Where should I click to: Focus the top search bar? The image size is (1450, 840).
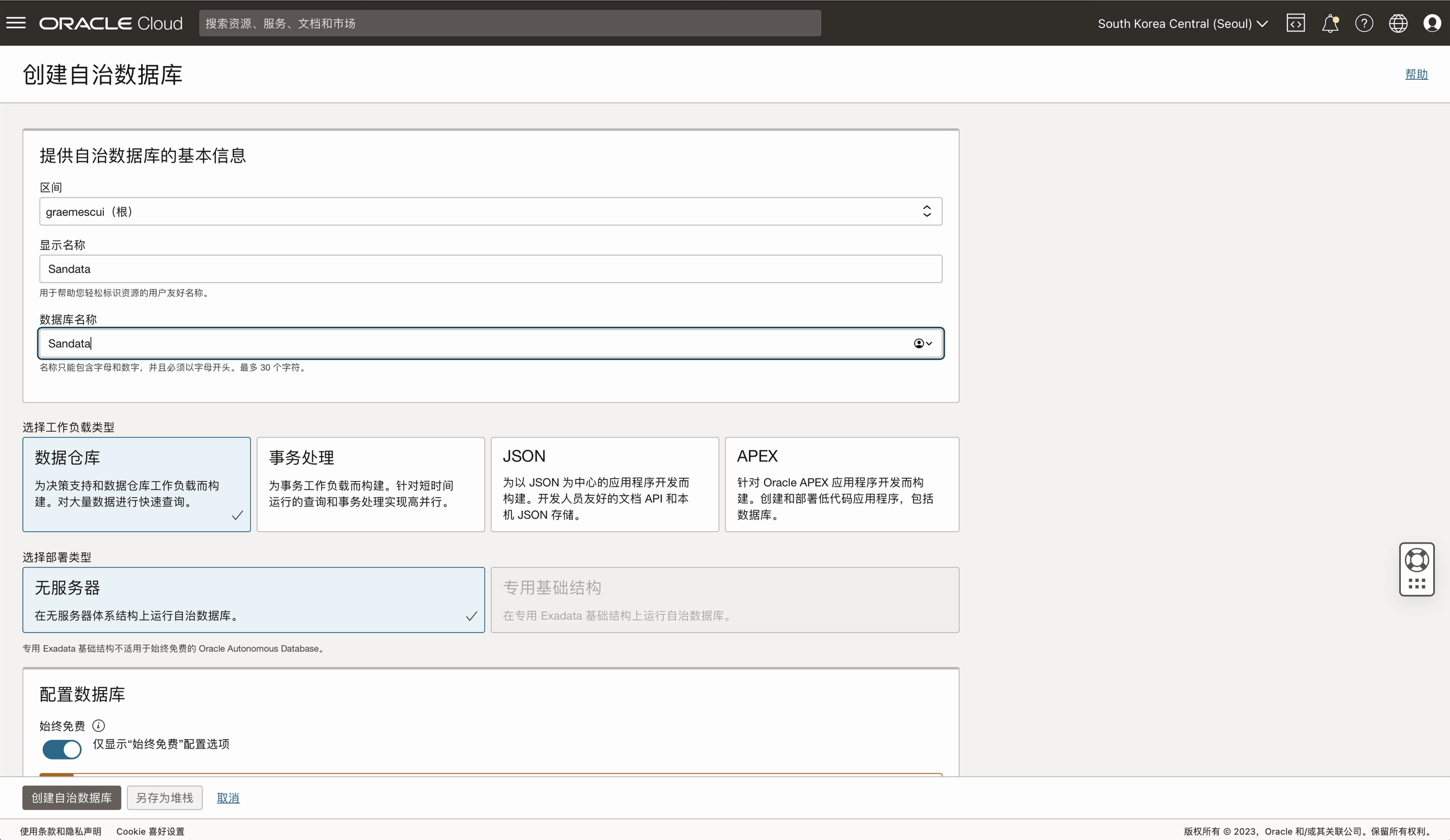[x=510, y=23]
